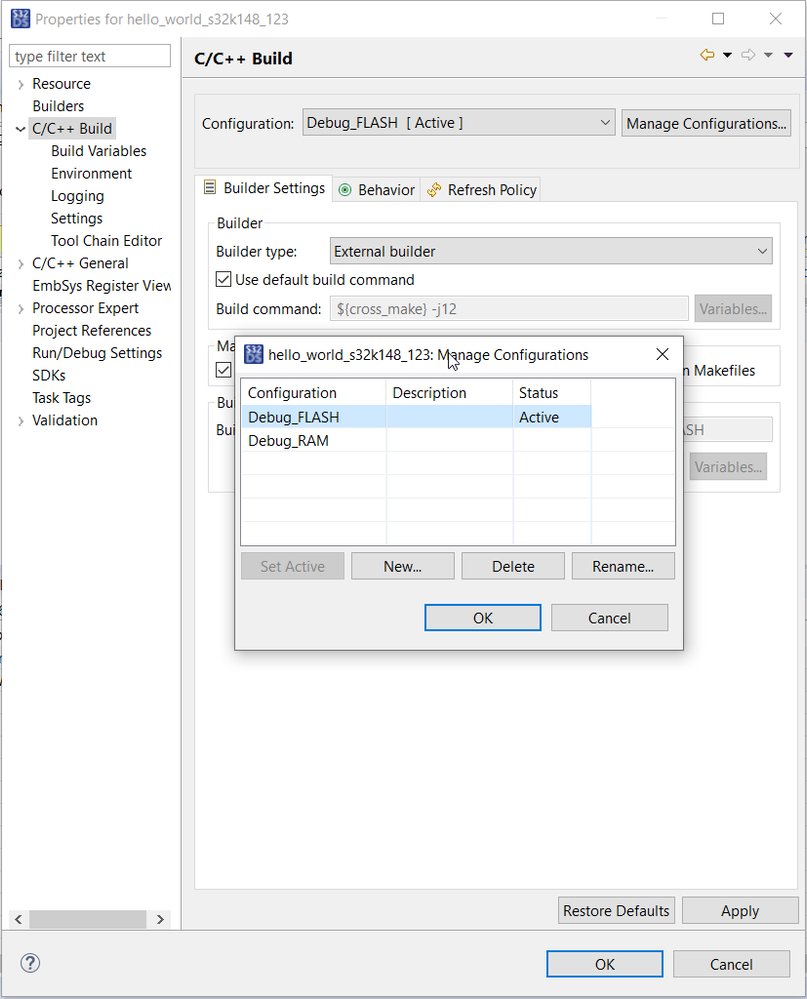Click OK at bottom of Properties window
The image size is (807, 999).
coord(604,965)
